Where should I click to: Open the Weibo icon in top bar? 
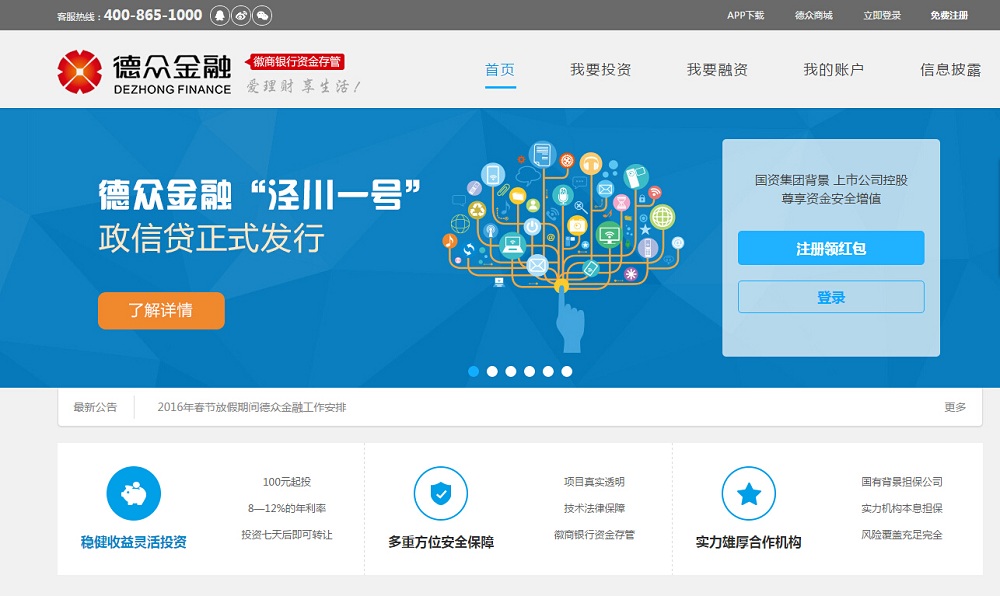coord(241,15)
